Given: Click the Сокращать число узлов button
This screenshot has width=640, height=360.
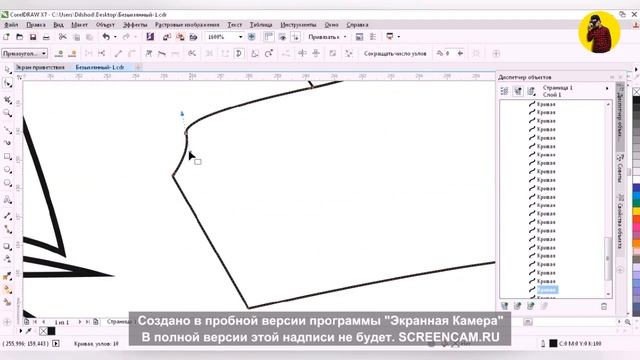Looking at the screenshot, I should tap(395, 53).
